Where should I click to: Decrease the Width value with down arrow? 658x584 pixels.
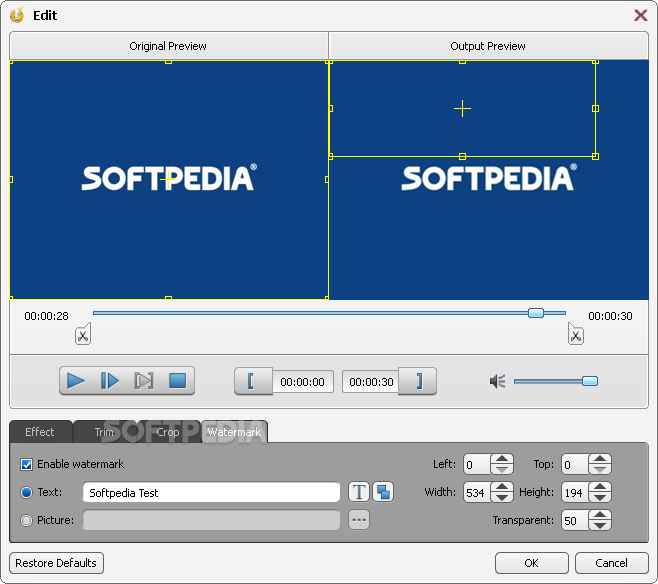click(x=502, y=497)
